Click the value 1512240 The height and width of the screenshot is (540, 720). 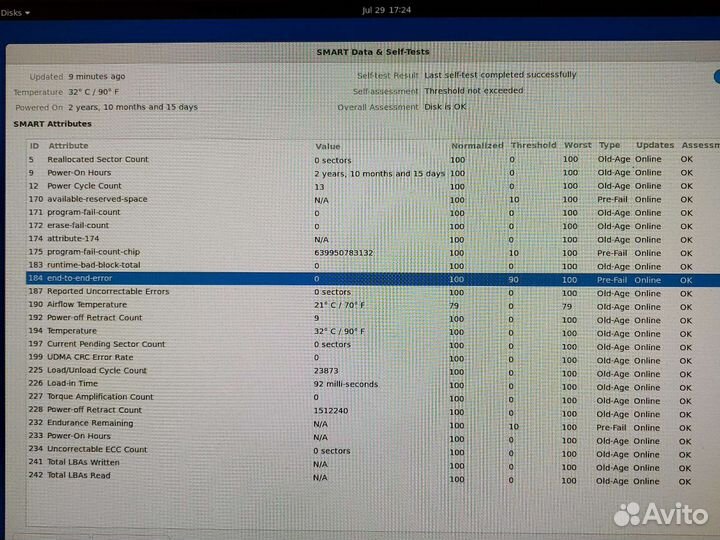point(331,411)
